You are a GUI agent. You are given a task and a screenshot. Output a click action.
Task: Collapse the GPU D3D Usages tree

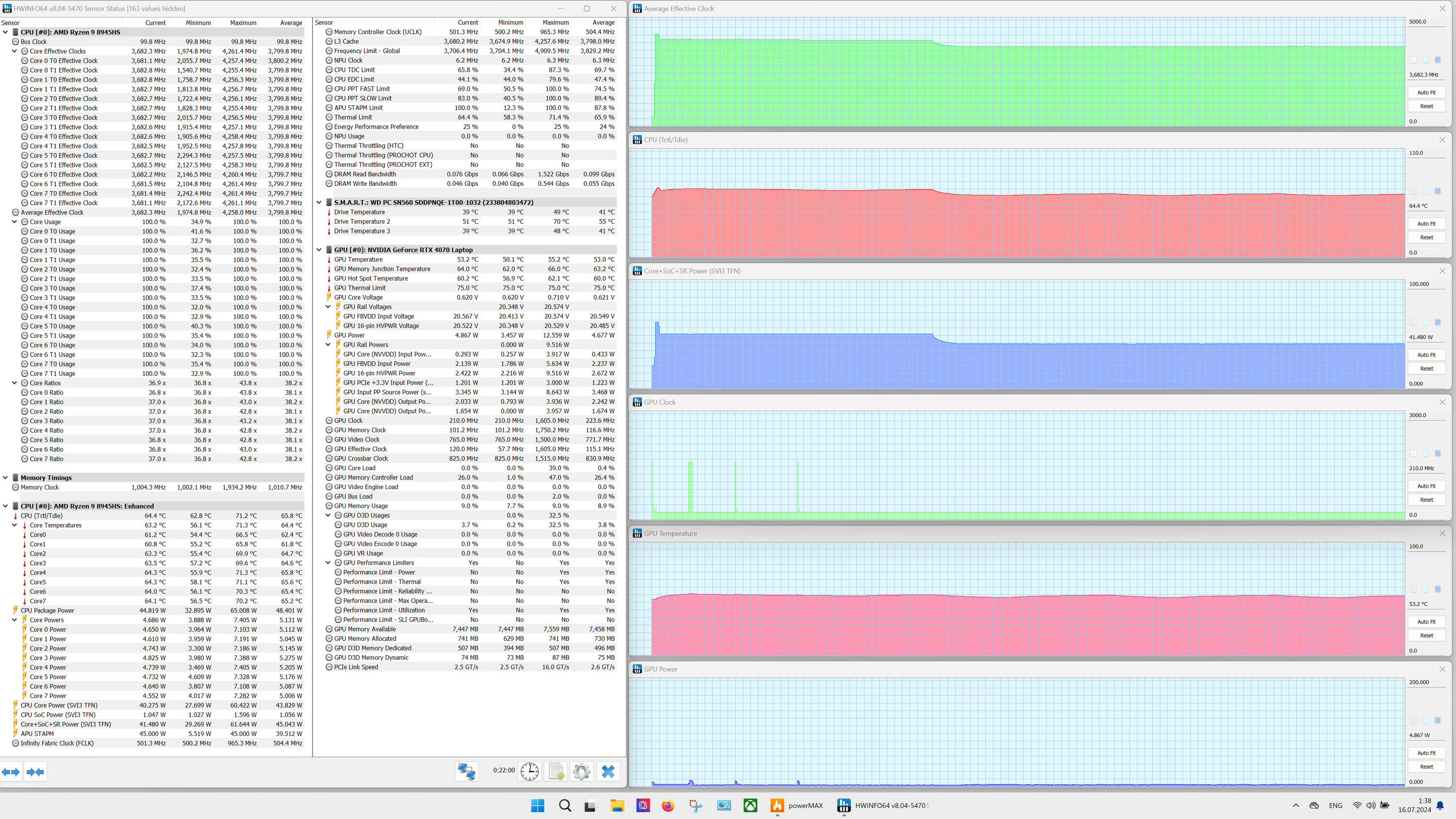pos(329,515)
